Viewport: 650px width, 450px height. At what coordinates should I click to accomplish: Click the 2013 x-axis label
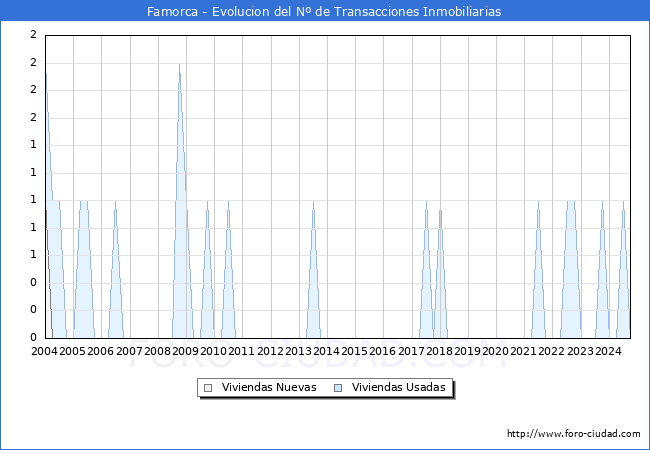(298, 351)
